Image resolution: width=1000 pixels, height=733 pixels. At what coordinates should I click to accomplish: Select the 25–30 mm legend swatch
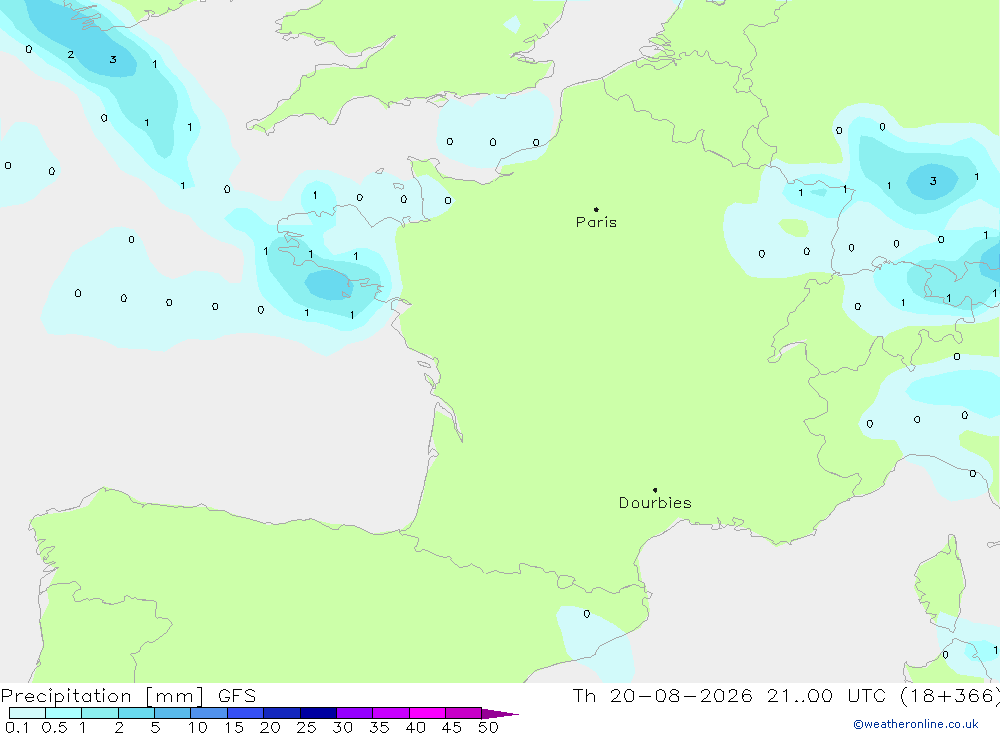[x=318, y=713]
